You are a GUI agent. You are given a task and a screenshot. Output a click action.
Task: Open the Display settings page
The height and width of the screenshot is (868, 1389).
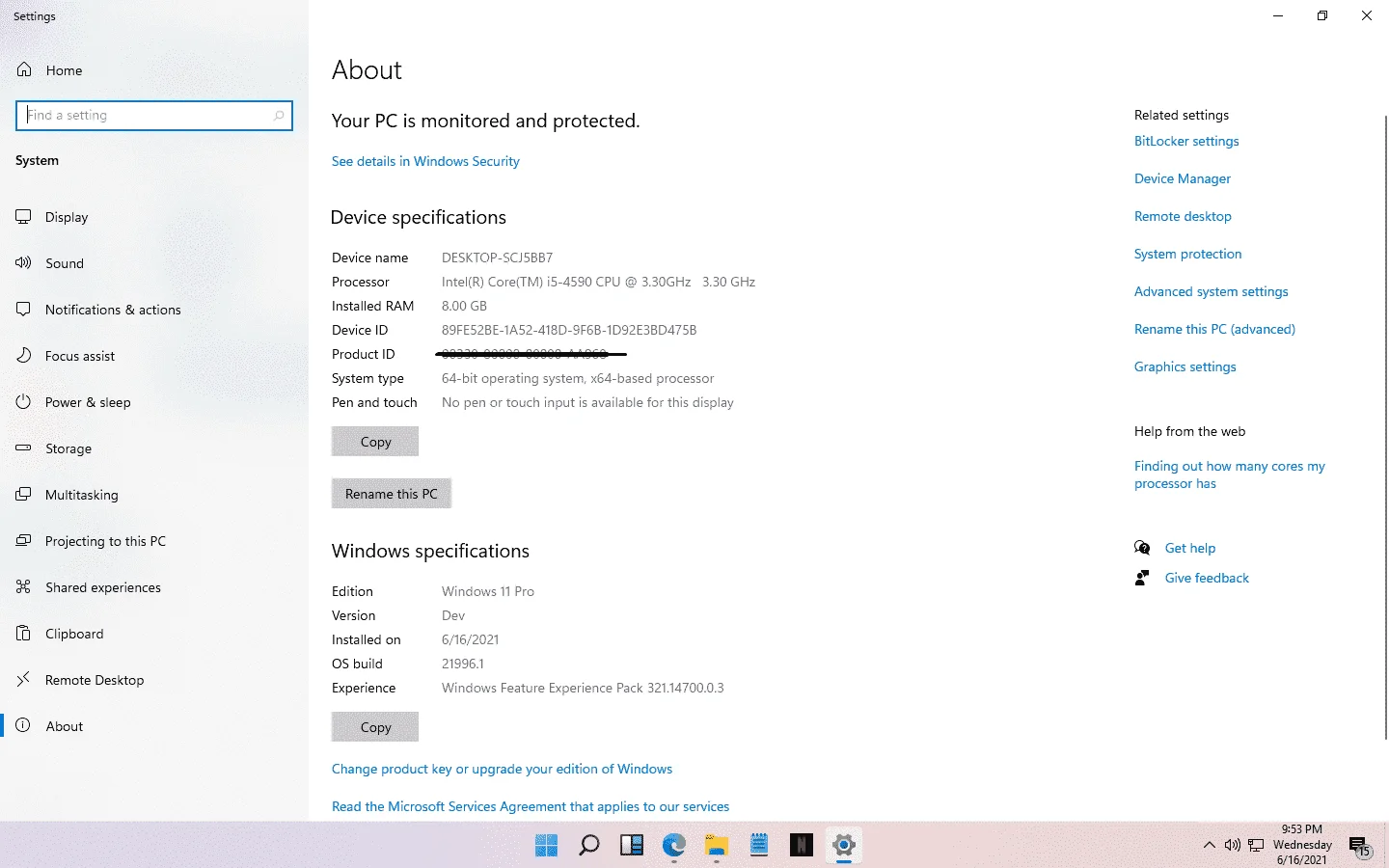tap(154, 217)
